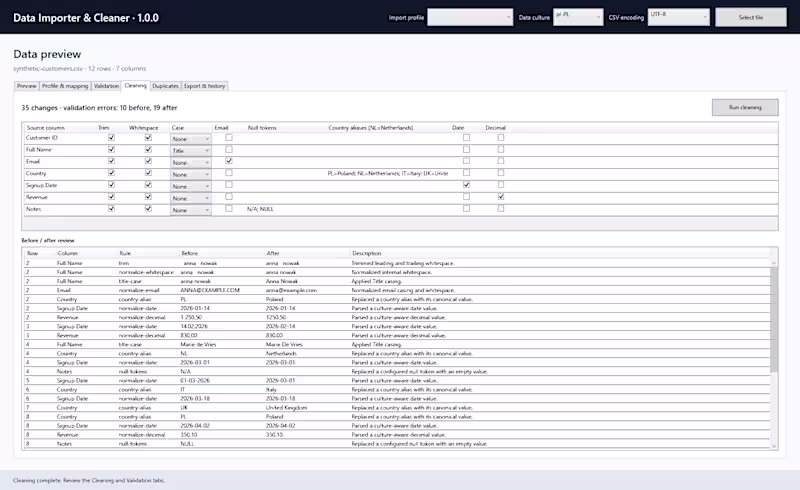Toggle Date checkbox for Signup Date
The height and width of the screenshot is (490, 800).
point(466,185)
